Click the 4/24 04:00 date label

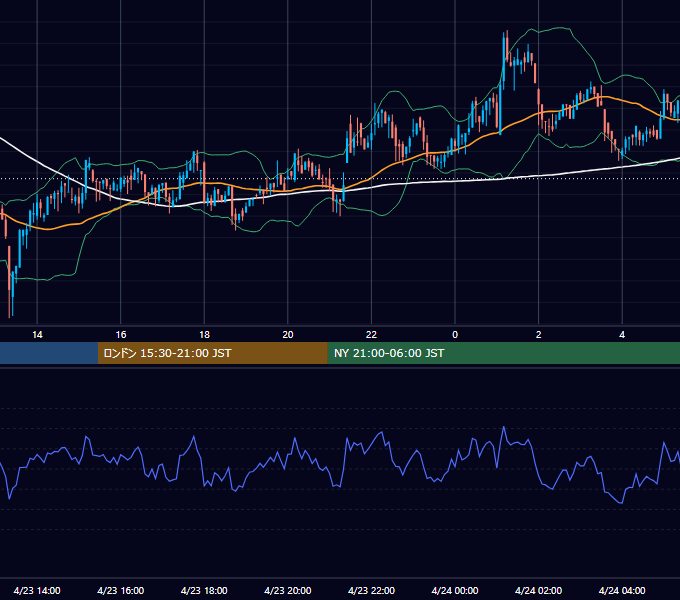622,590
